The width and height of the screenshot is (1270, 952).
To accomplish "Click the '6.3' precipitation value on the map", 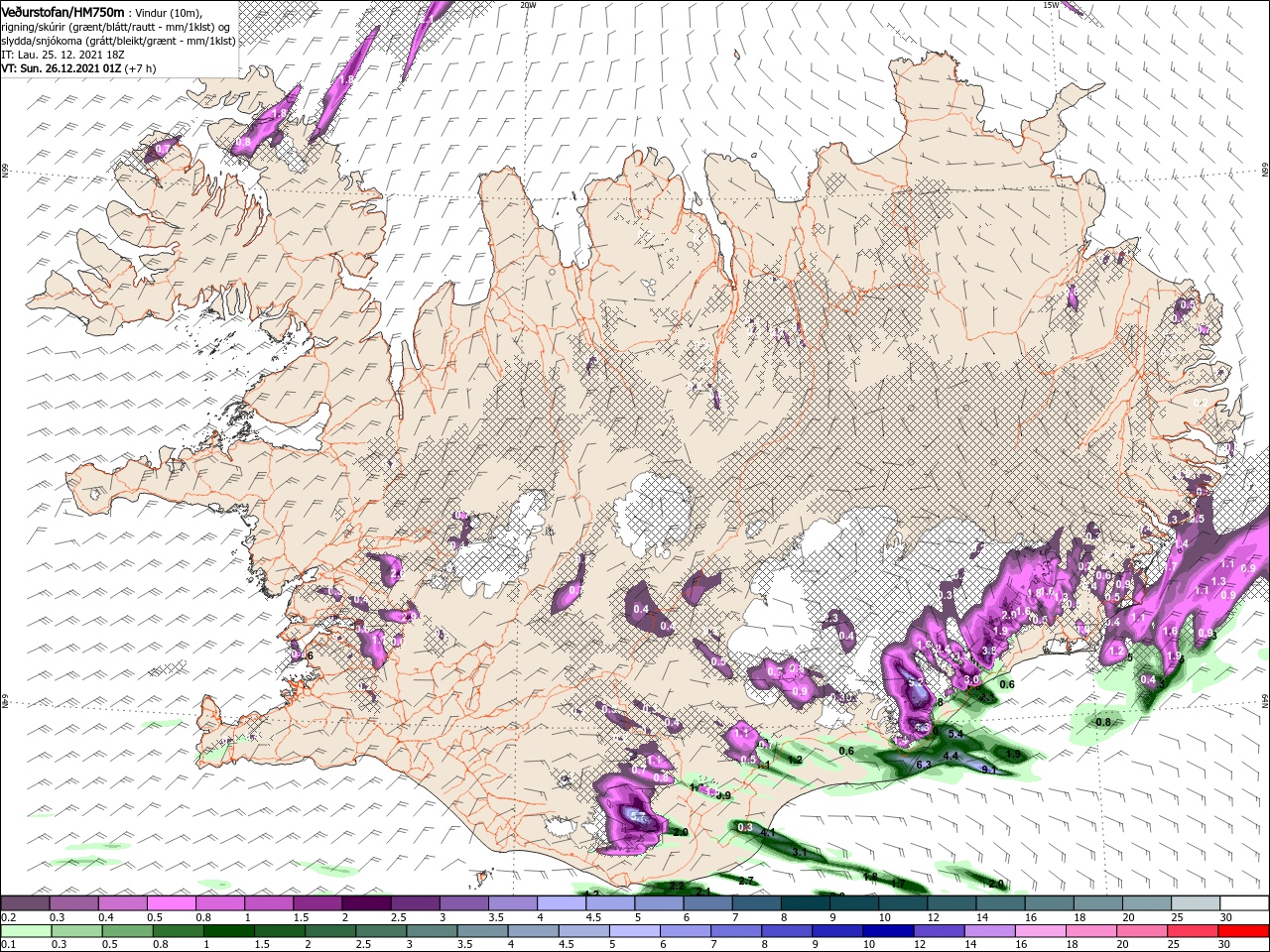I will click(923, 765).
